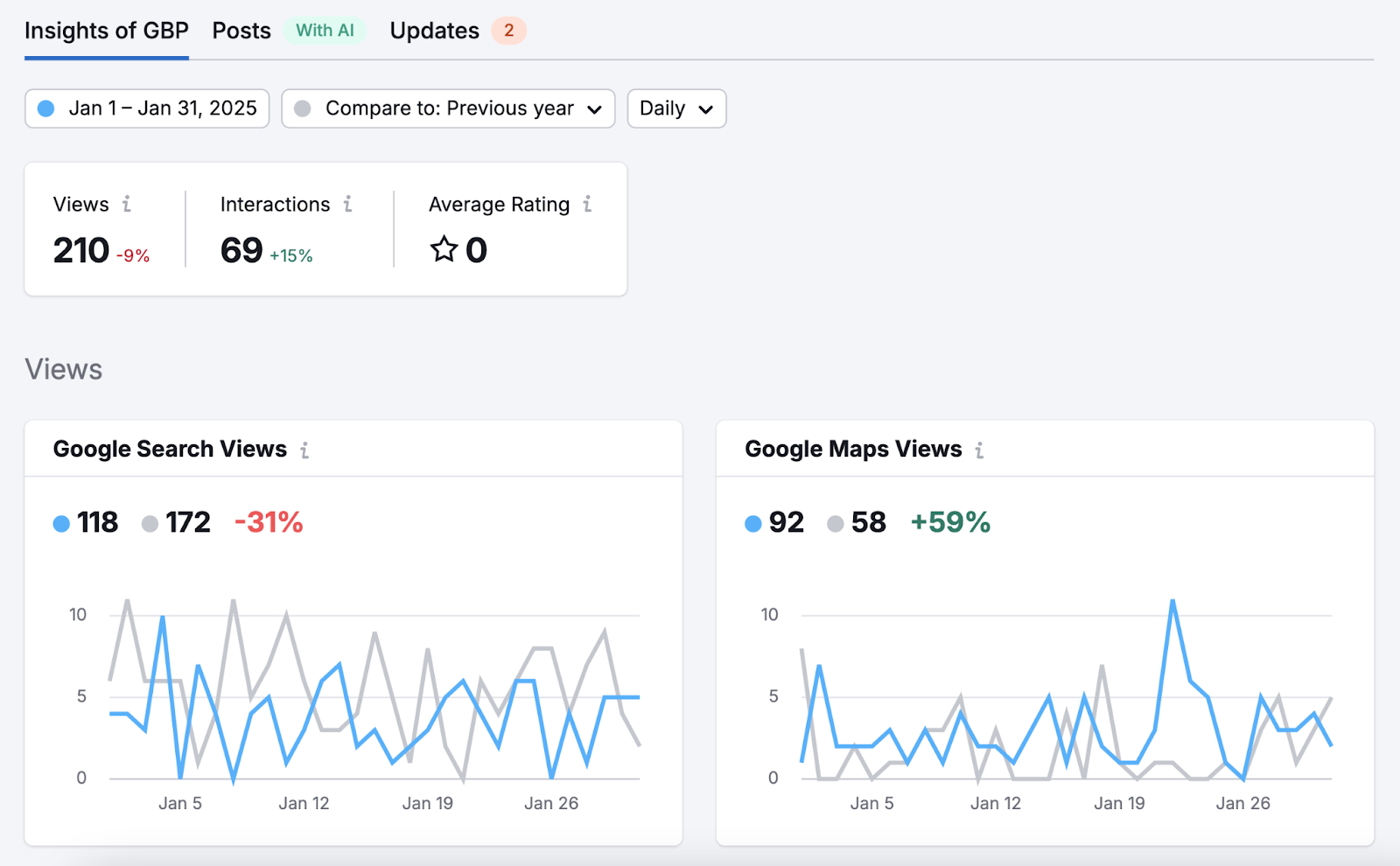Screen dimensions: 1400x866
Task: Click the Google Maps Views info icon
Action: point(979,449)
